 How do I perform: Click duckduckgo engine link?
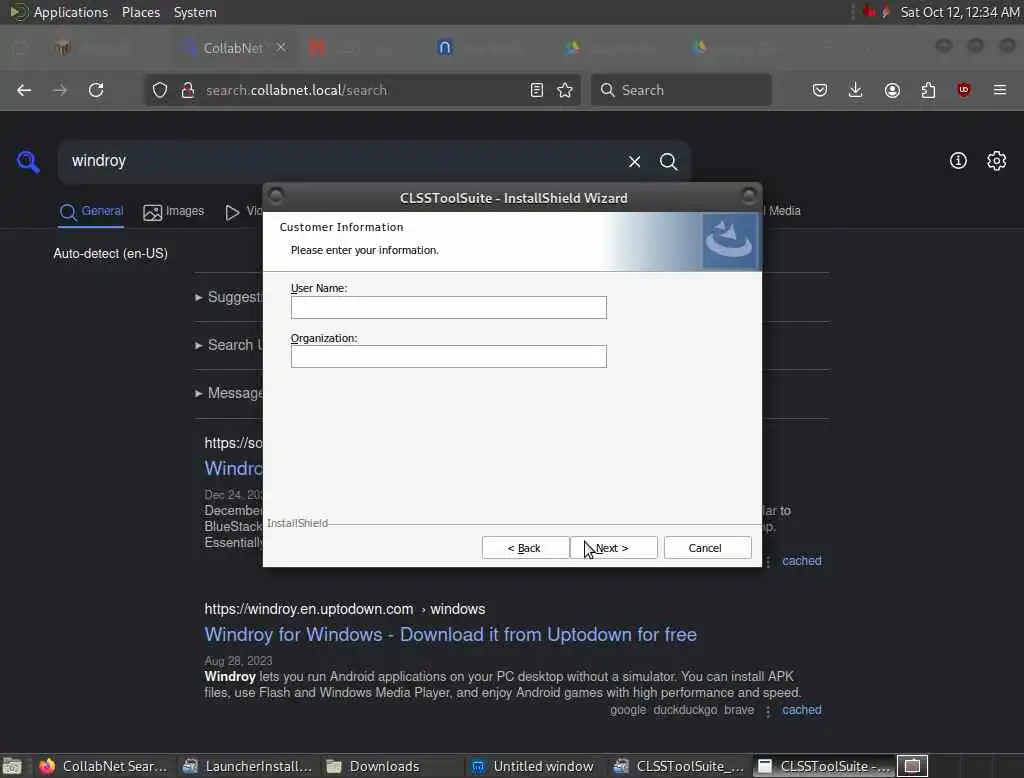tap(685, 709)
